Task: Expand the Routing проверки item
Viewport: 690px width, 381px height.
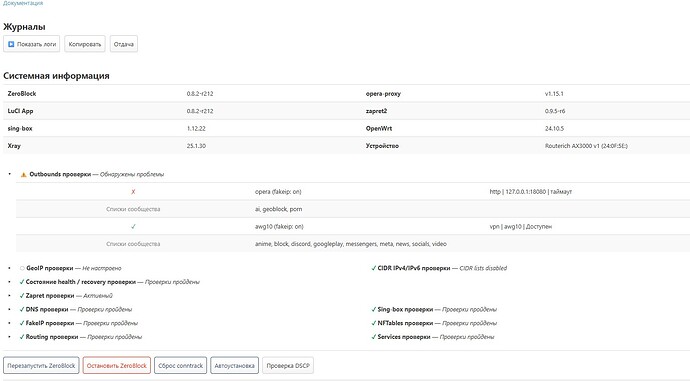Action: pos(52,337)
